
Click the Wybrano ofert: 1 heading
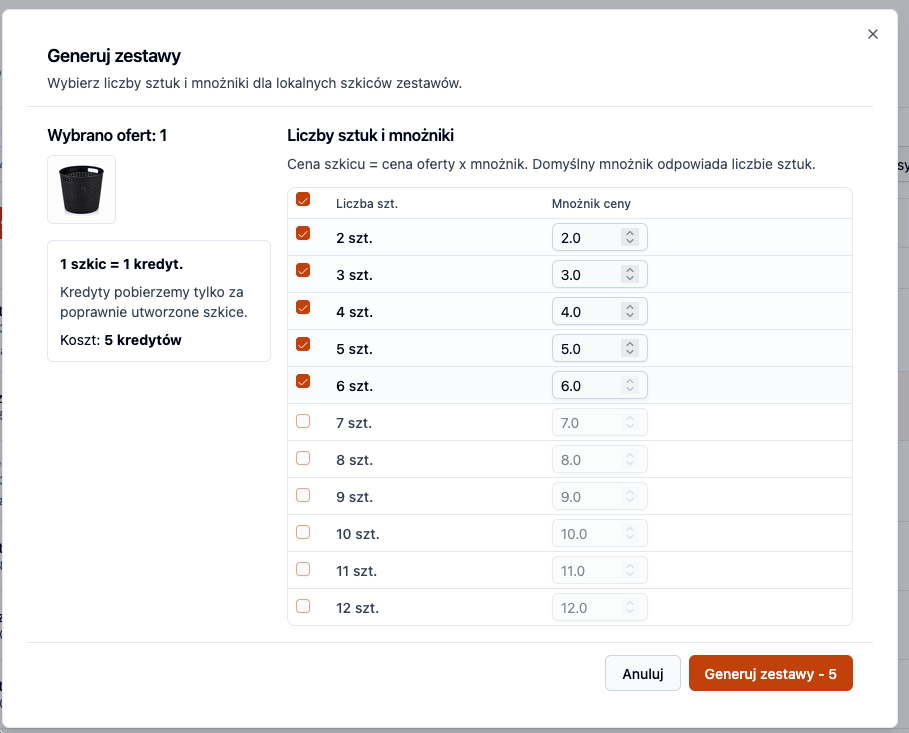click(x=107, y=136)
